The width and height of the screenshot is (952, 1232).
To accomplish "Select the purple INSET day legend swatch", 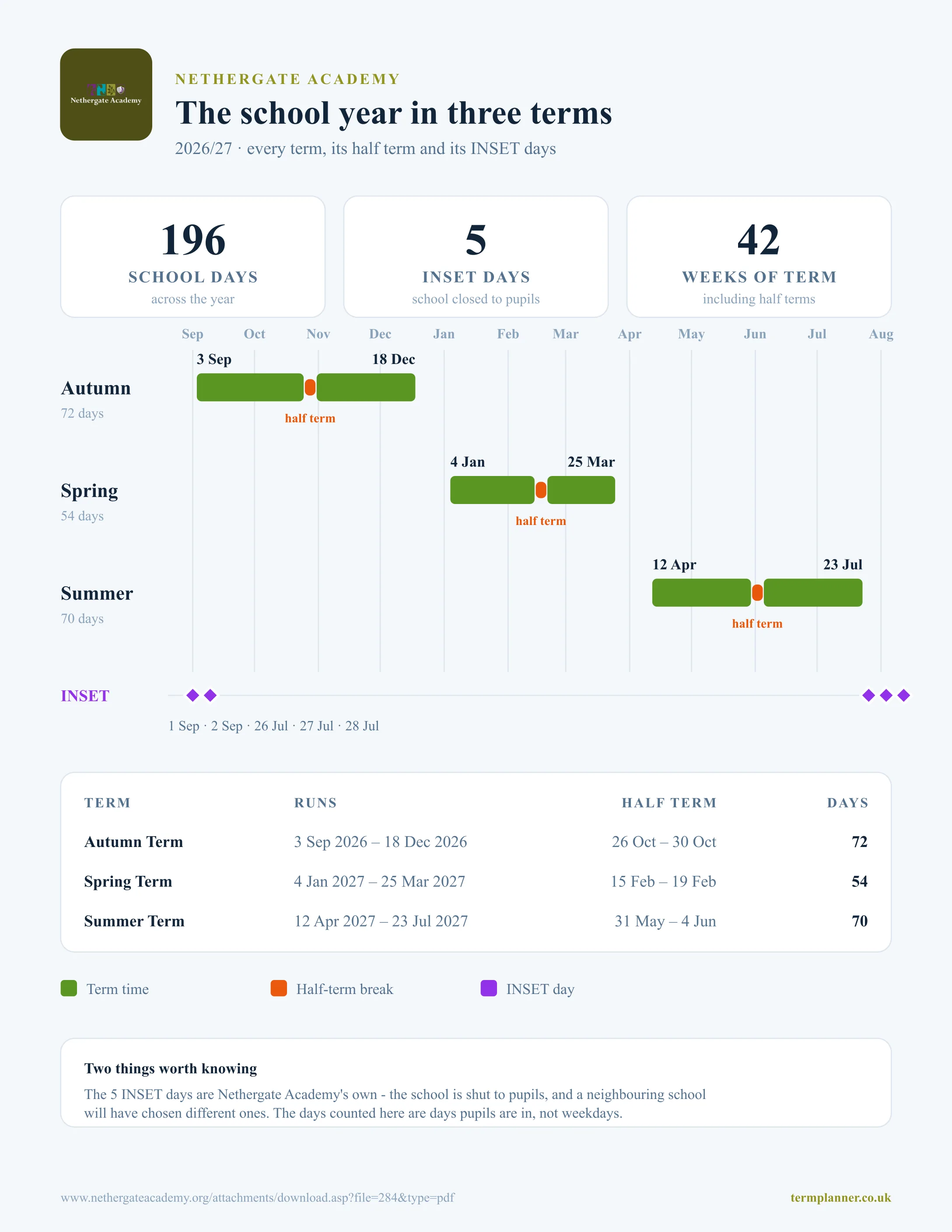I will (488, 988).
